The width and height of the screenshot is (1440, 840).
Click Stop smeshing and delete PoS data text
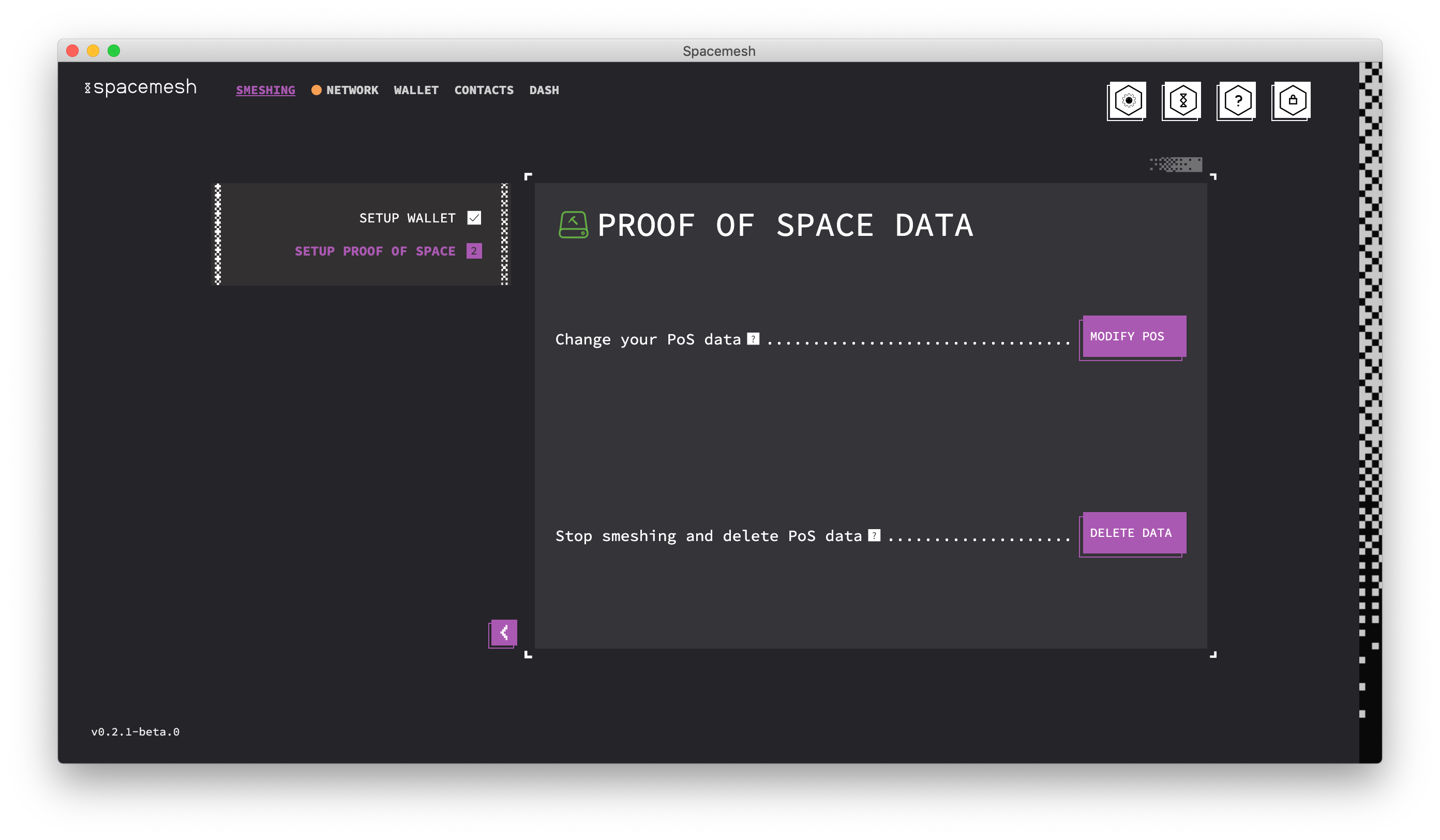pos(709,536)
